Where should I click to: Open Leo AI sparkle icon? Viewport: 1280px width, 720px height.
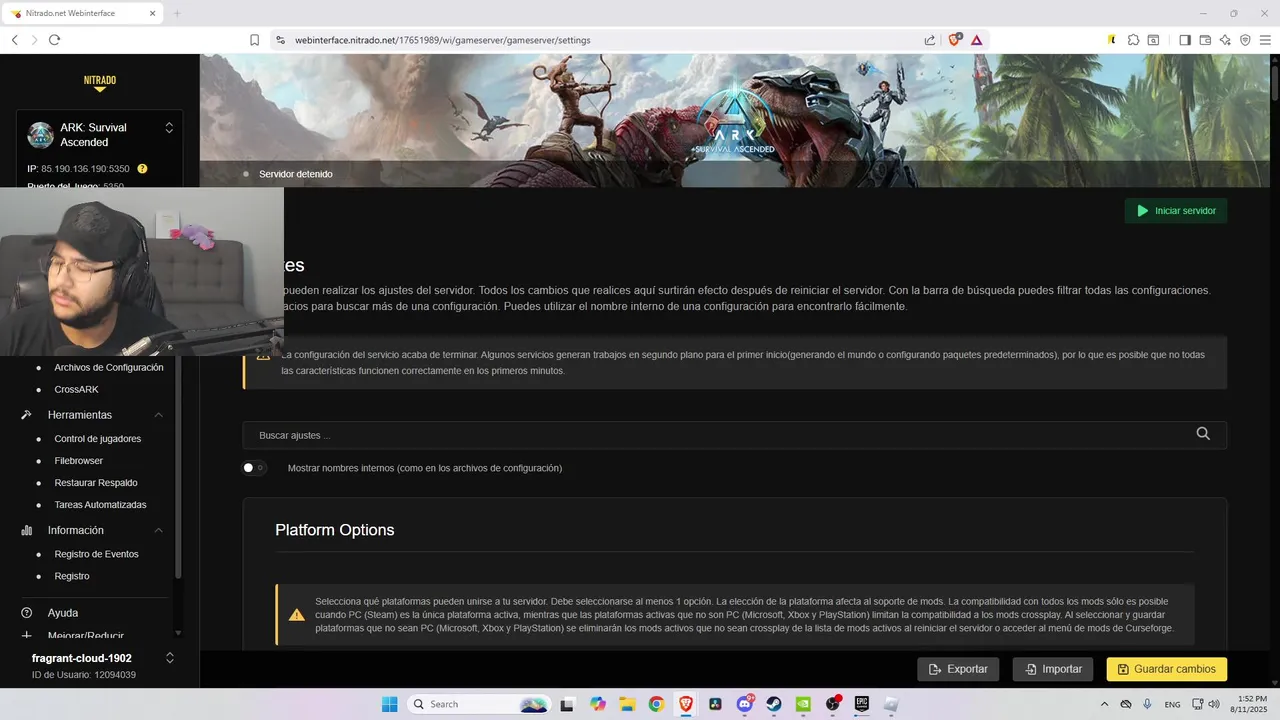click(x=1225, y=40)
